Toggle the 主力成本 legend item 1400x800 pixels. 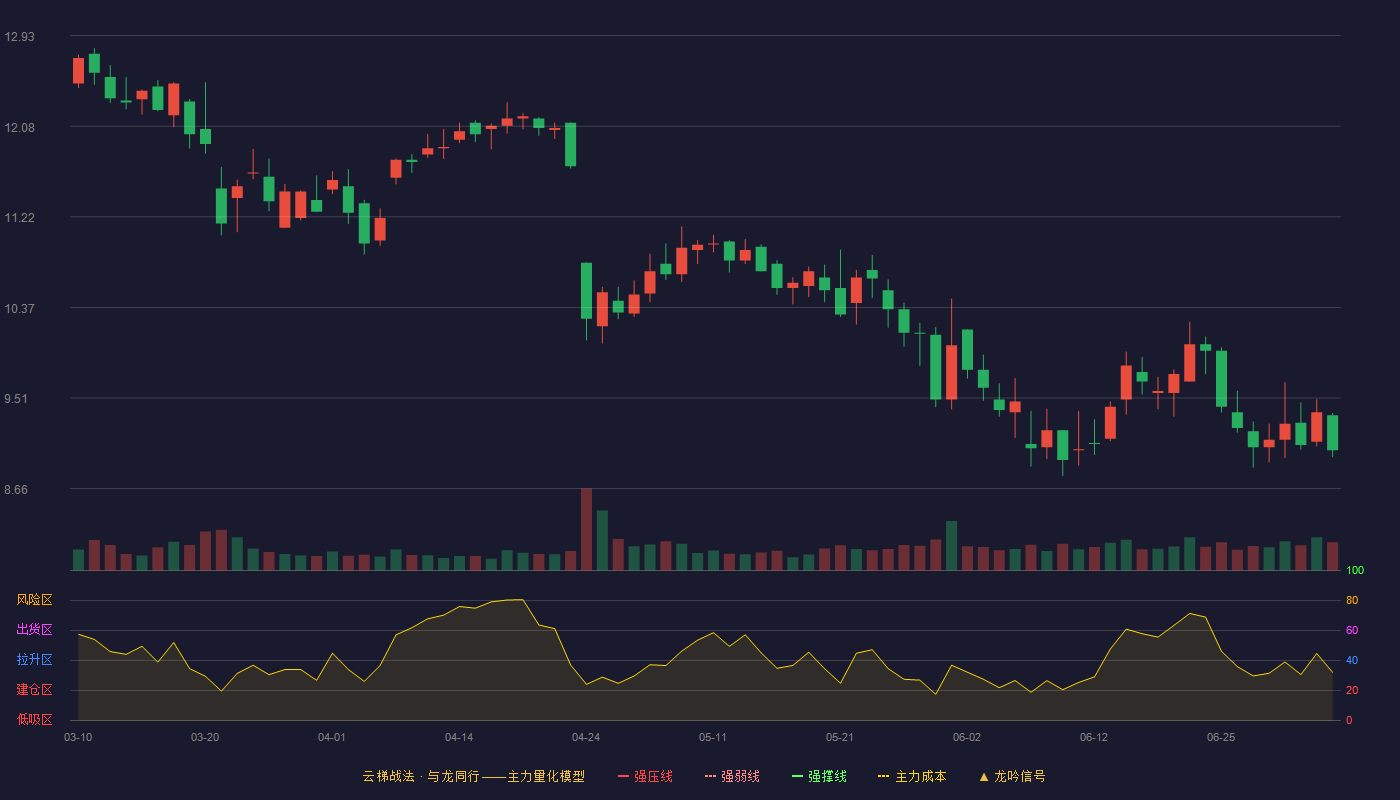point(912,776)
